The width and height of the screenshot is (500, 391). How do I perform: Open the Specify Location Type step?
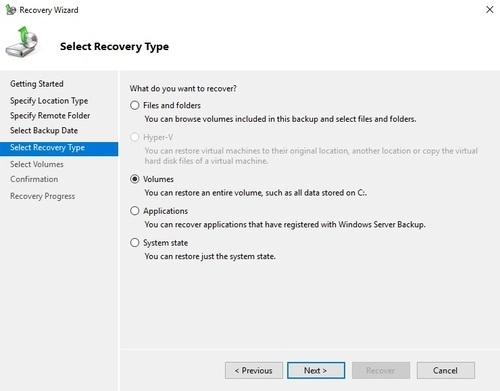pyautogui.click(x=49, y=101)
